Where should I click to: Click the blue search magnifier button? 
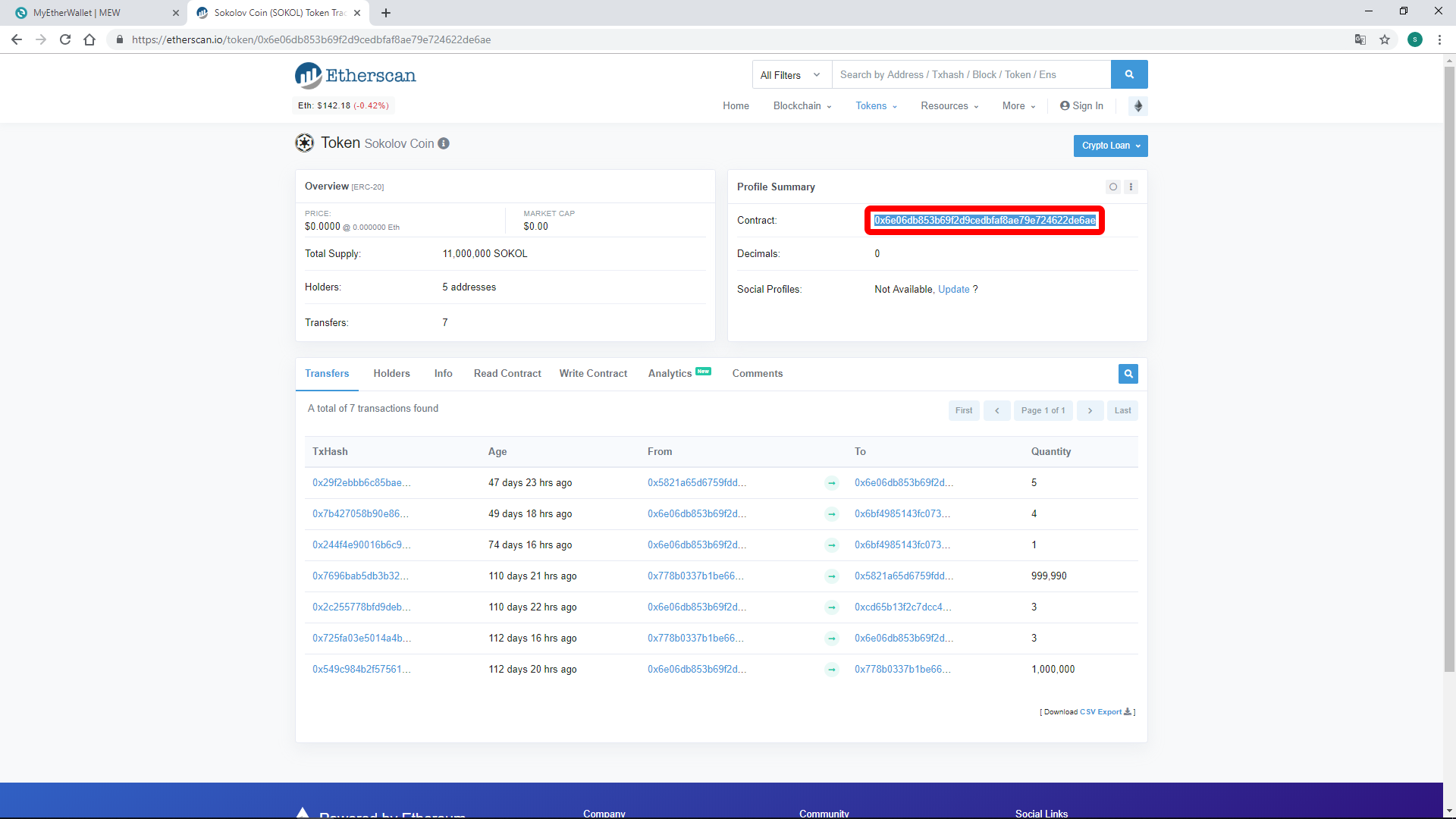tap(1129, 74)
